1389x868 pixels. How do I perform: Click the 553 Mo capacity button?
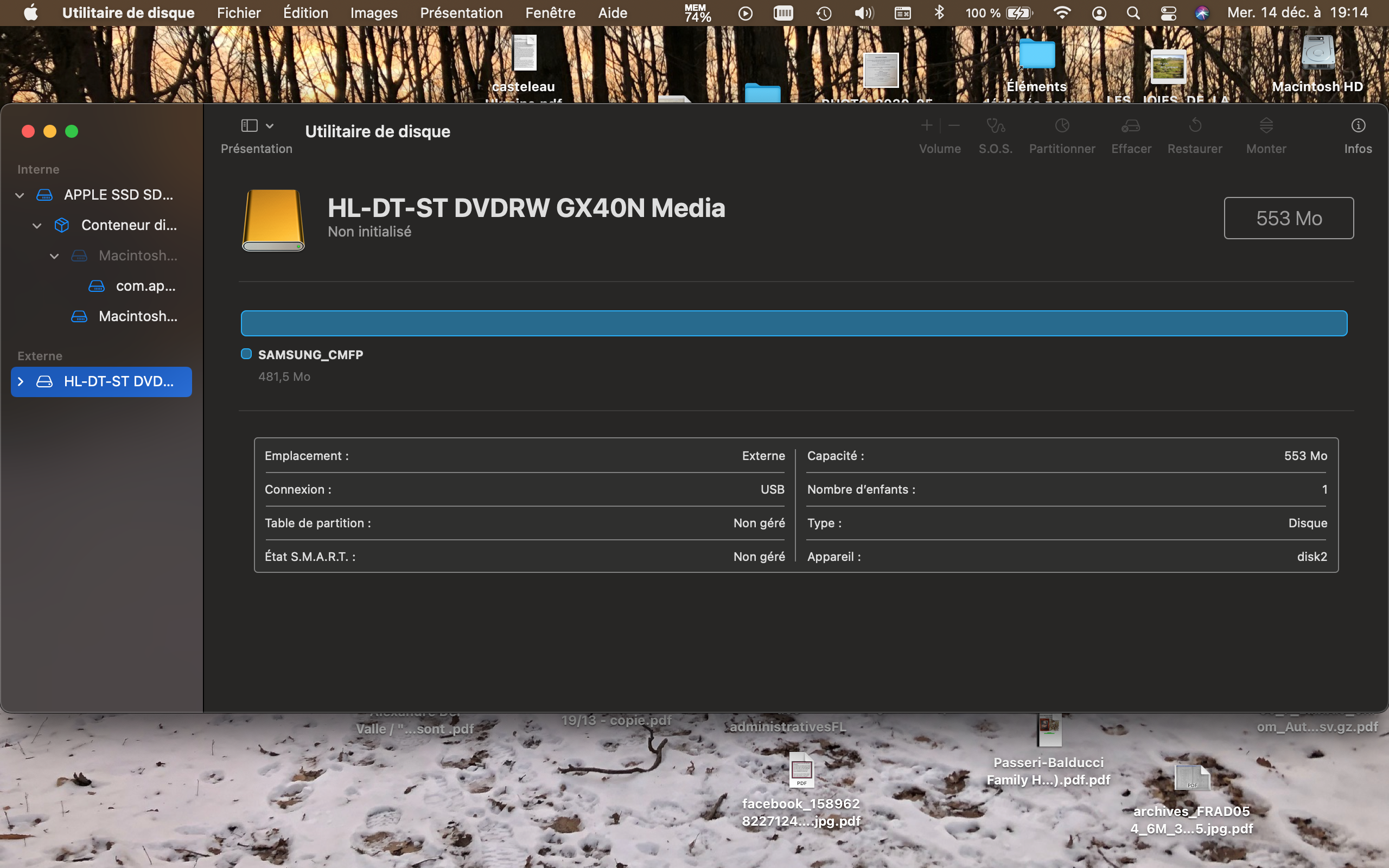pos(1288,218)
